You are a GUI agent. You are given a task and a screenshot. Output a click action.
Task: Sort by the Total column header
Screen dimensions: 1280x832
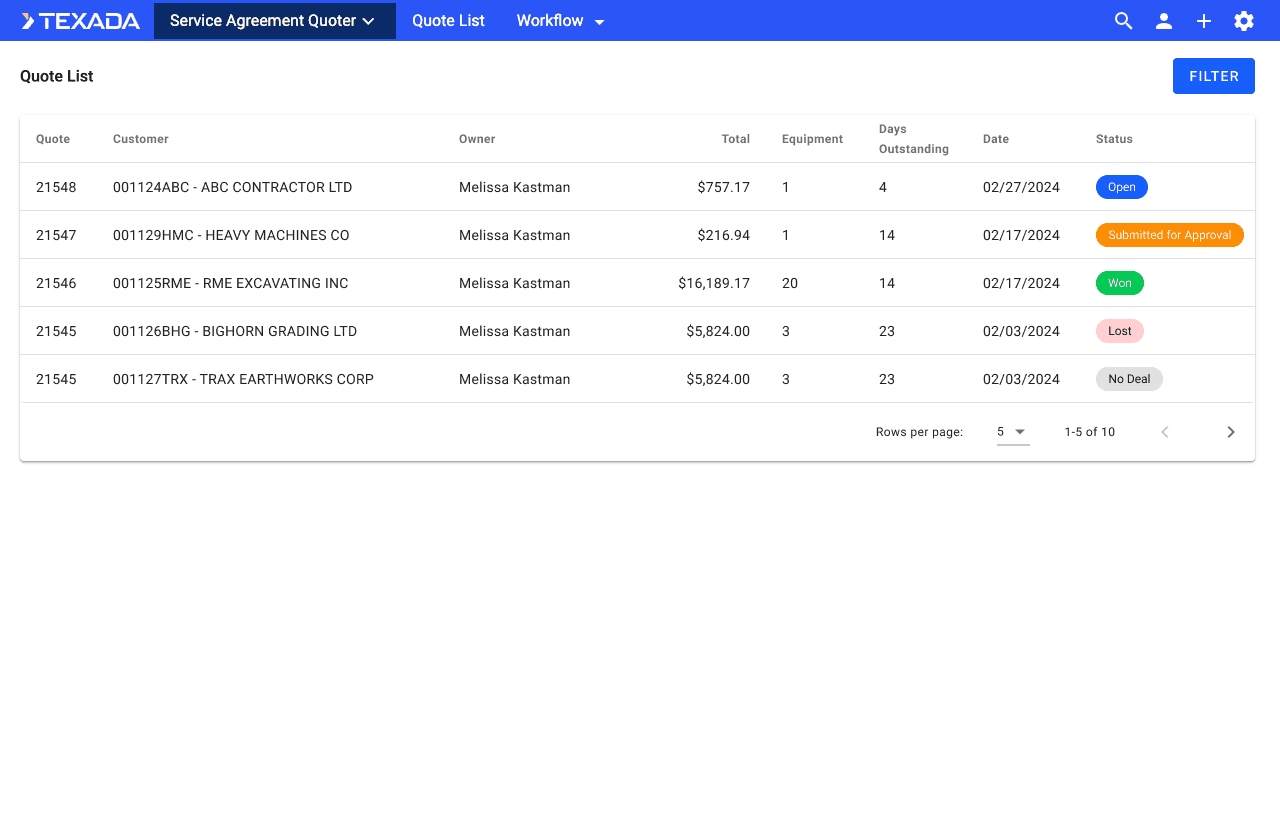[736, 139]
